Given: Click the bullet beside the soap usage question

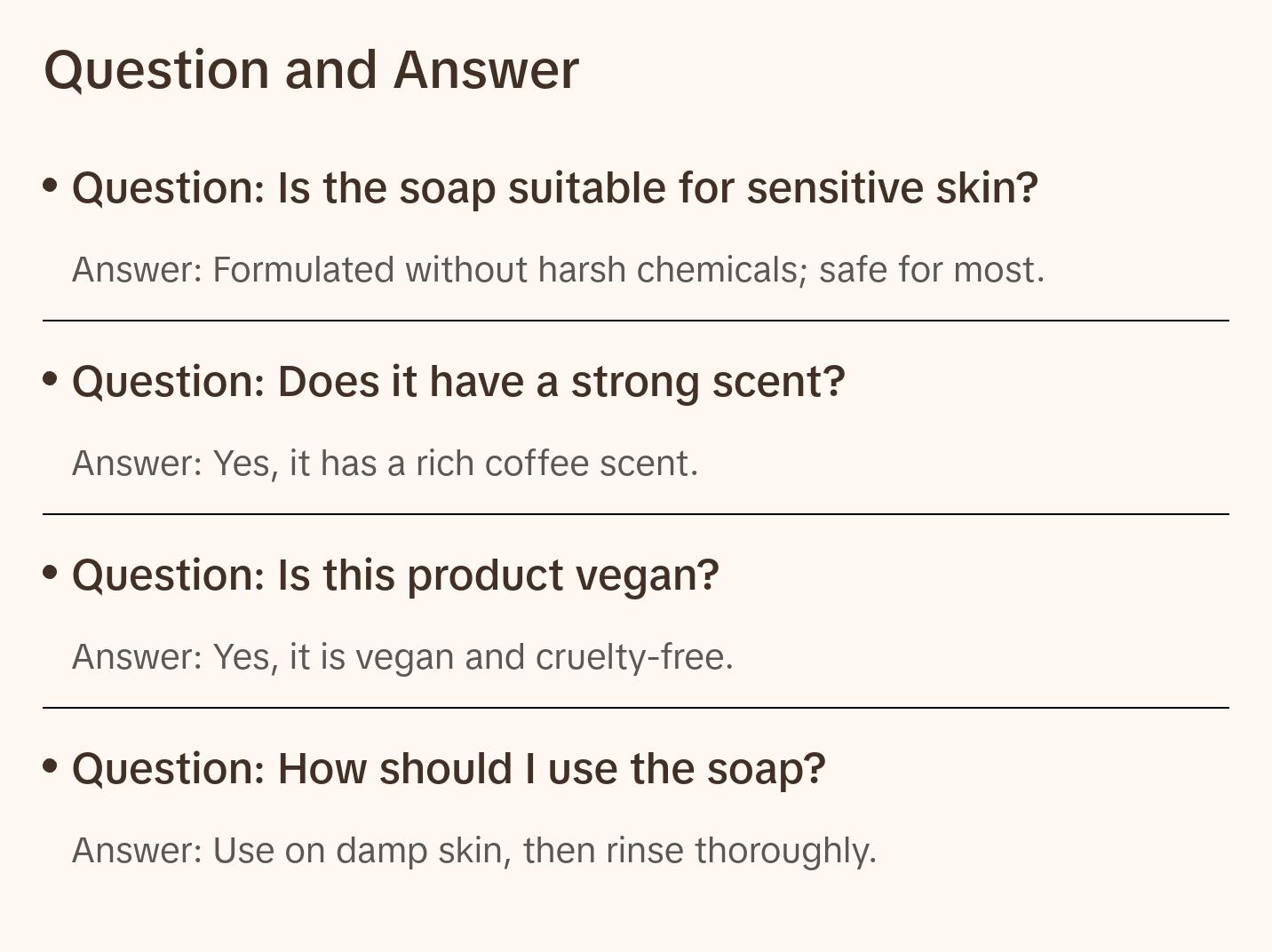Looking at the screenshot, I should [x=51, y=766].
